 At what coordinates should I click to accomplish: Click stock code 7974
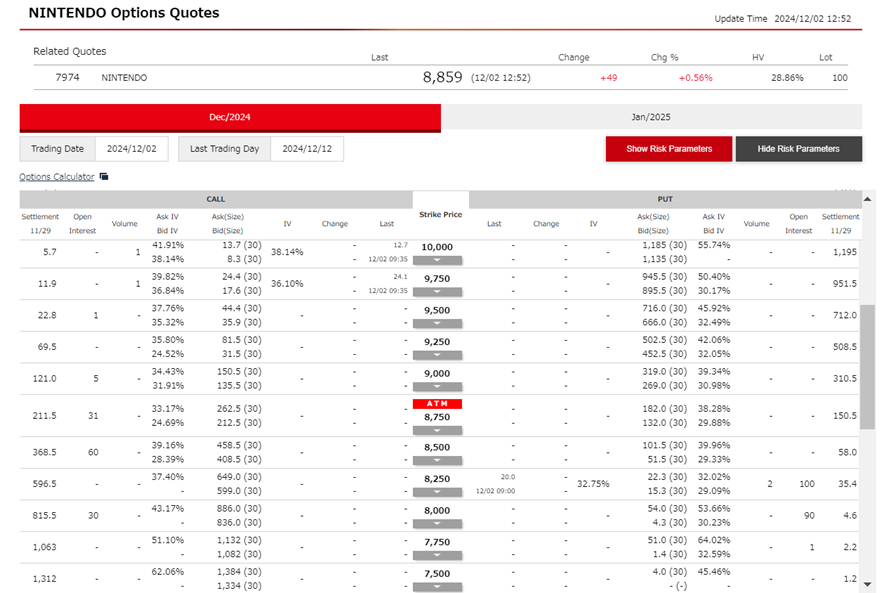click(67, 77)
